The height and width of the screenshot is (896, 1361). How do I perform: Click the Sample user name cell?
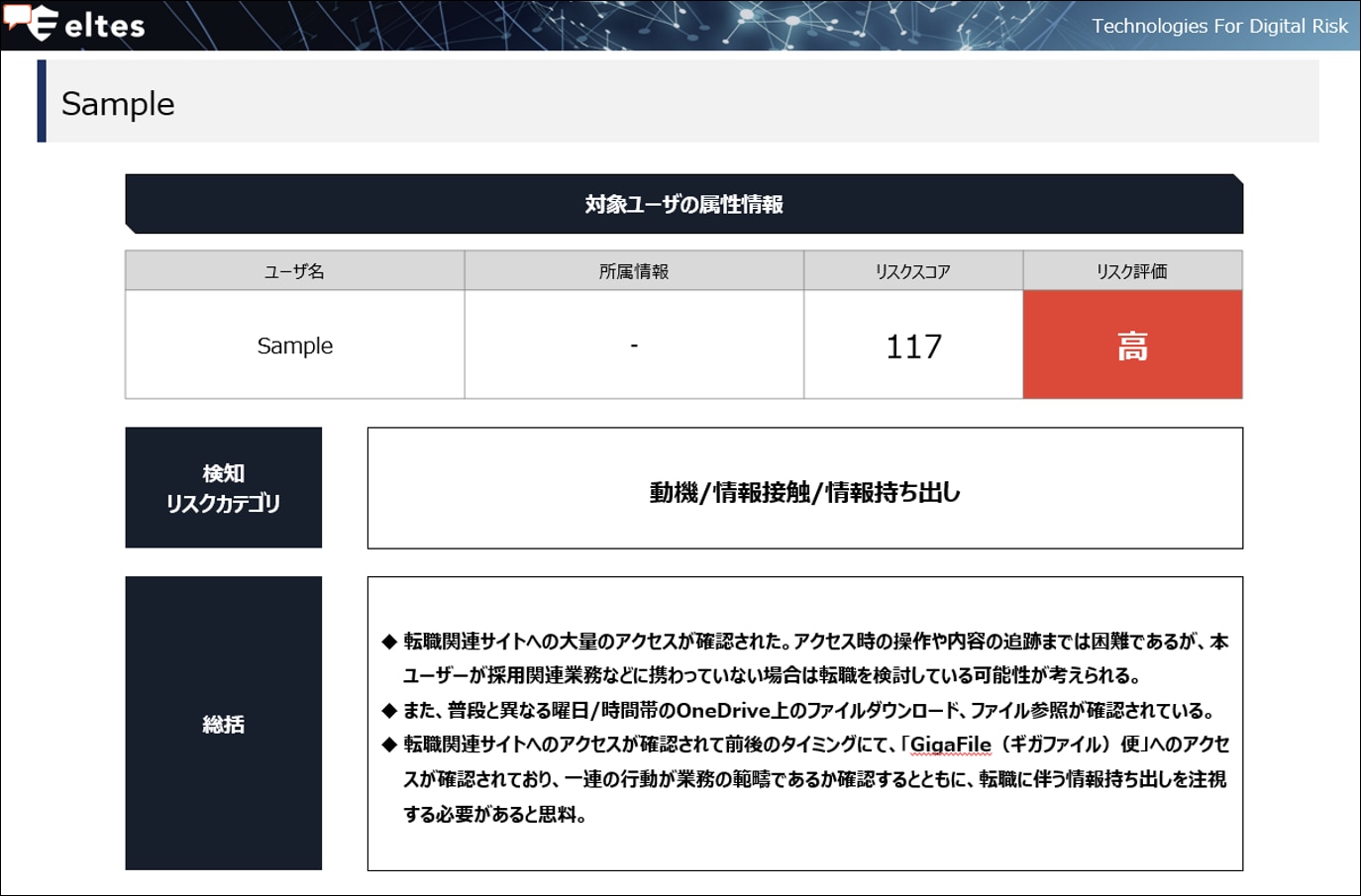coord(294,346)
